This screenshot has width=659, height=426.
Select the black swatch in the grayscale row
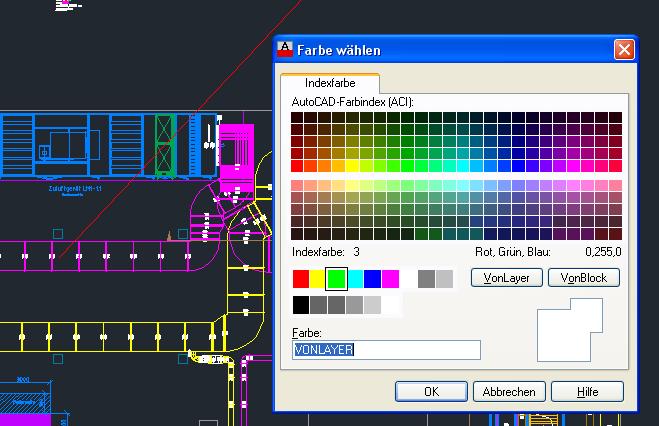pos(301,305)
